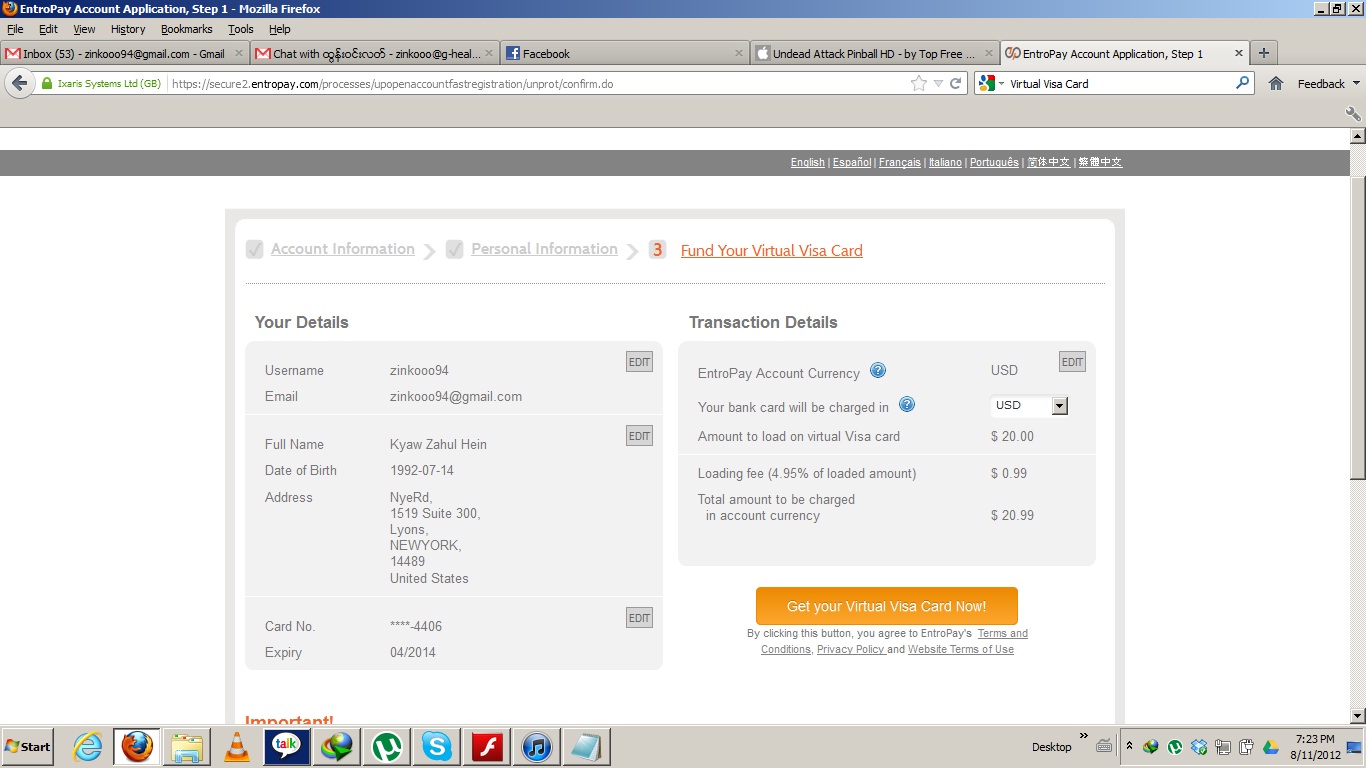Expand the Feedback dropdown arrow
Image resolution: width=1366 pixels, height=768 pixels.
coord(1356,84)
